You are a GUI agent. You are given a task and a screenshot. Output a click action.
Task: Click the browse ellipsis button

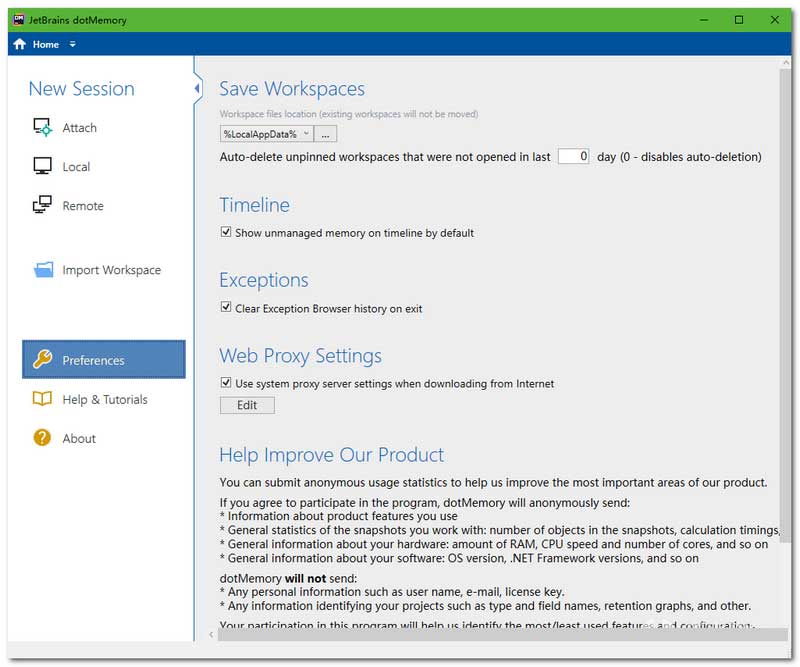325,134
